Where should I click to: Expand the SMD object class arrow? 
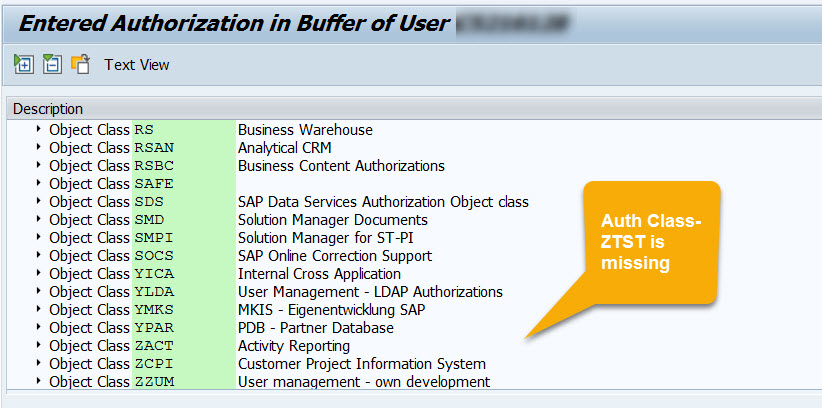click(x=39, y=220)
